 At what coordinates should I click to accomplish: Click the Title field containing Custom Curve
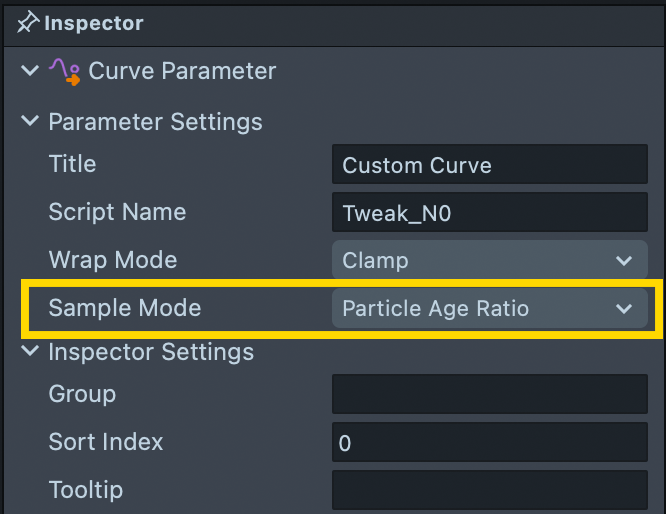pos(489,165)
